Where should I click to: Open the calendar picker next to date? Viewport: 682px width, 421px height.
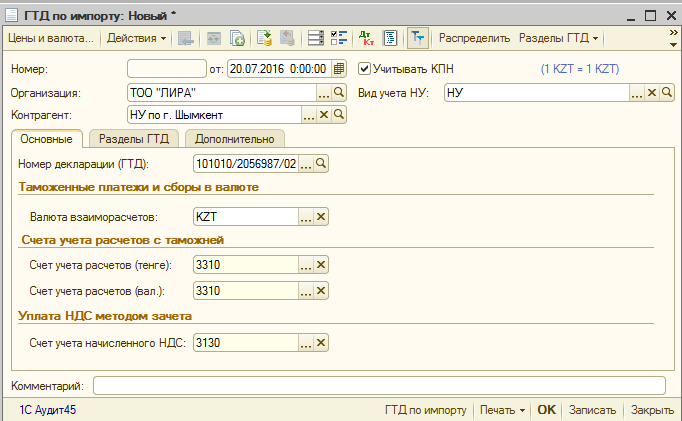338,69
